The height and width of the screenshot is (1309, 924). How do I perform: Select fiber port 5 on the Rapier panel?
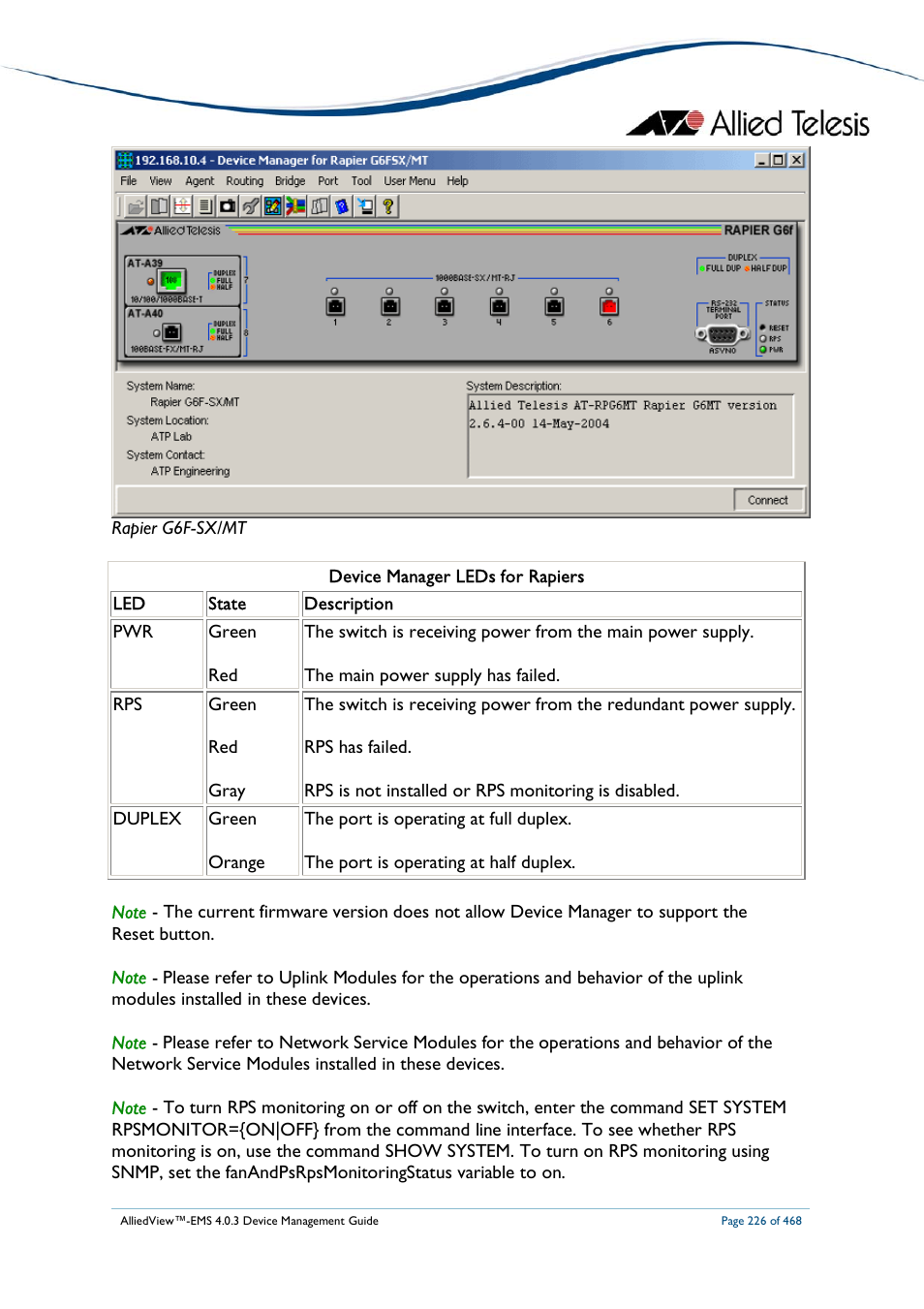[554, 307]
